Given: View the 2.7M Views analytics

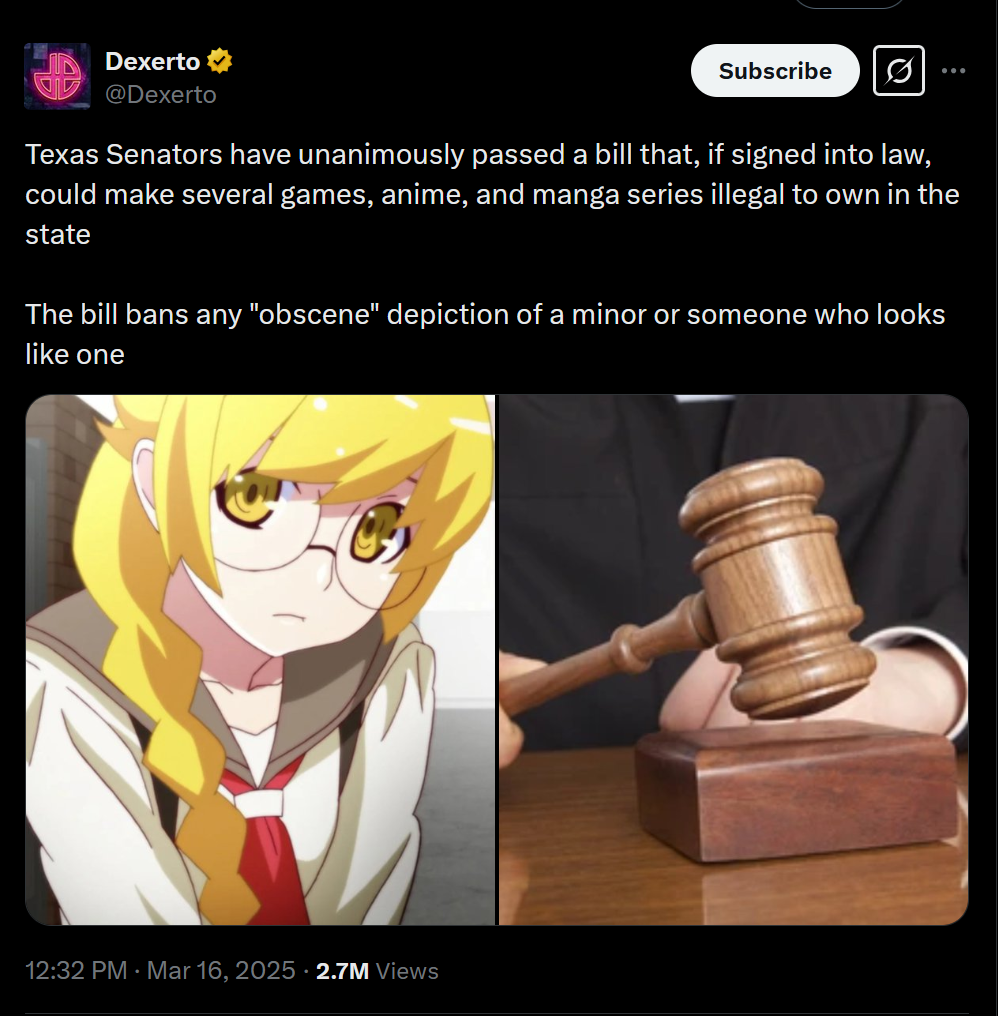Looking at the screenshot, I should [377, 971].
